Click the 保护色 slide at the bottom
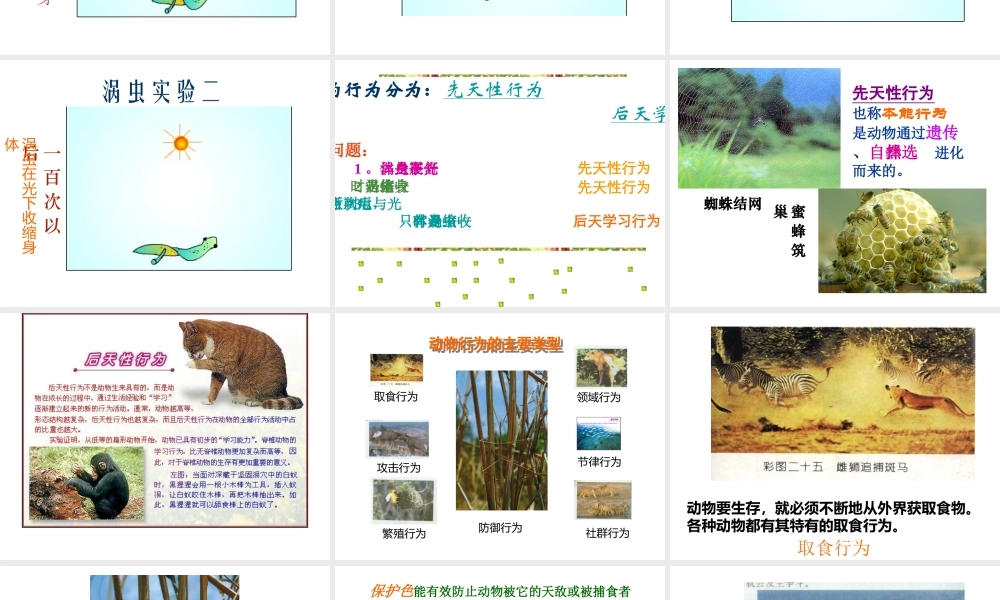 click(x=499, y=583)
